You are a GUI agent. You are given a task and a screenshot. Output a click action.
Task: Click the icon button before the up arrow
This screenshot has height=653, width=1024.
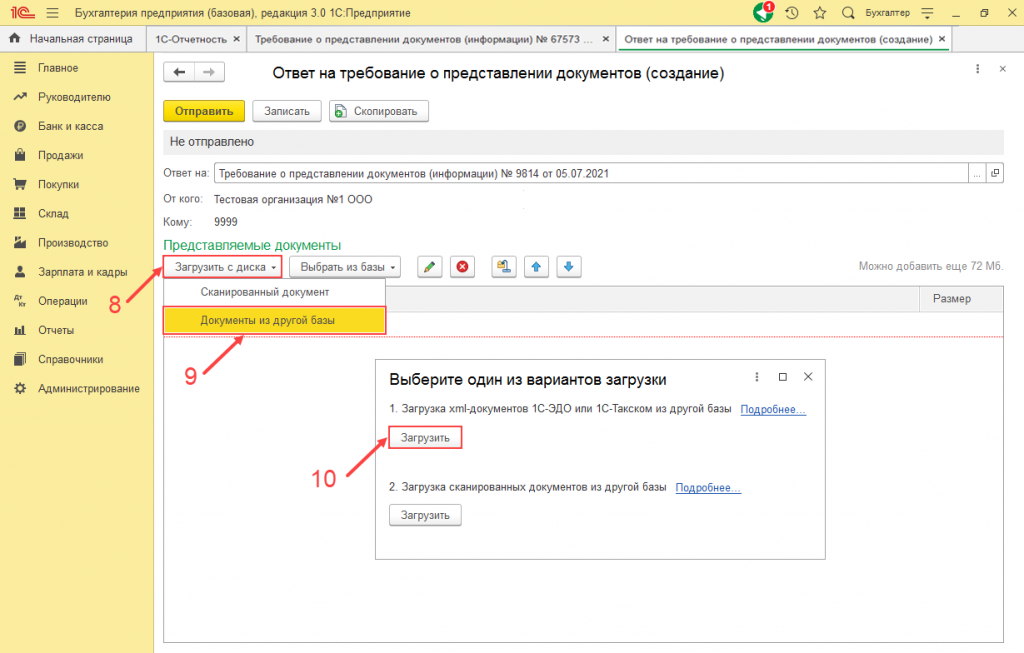(504, 267)
